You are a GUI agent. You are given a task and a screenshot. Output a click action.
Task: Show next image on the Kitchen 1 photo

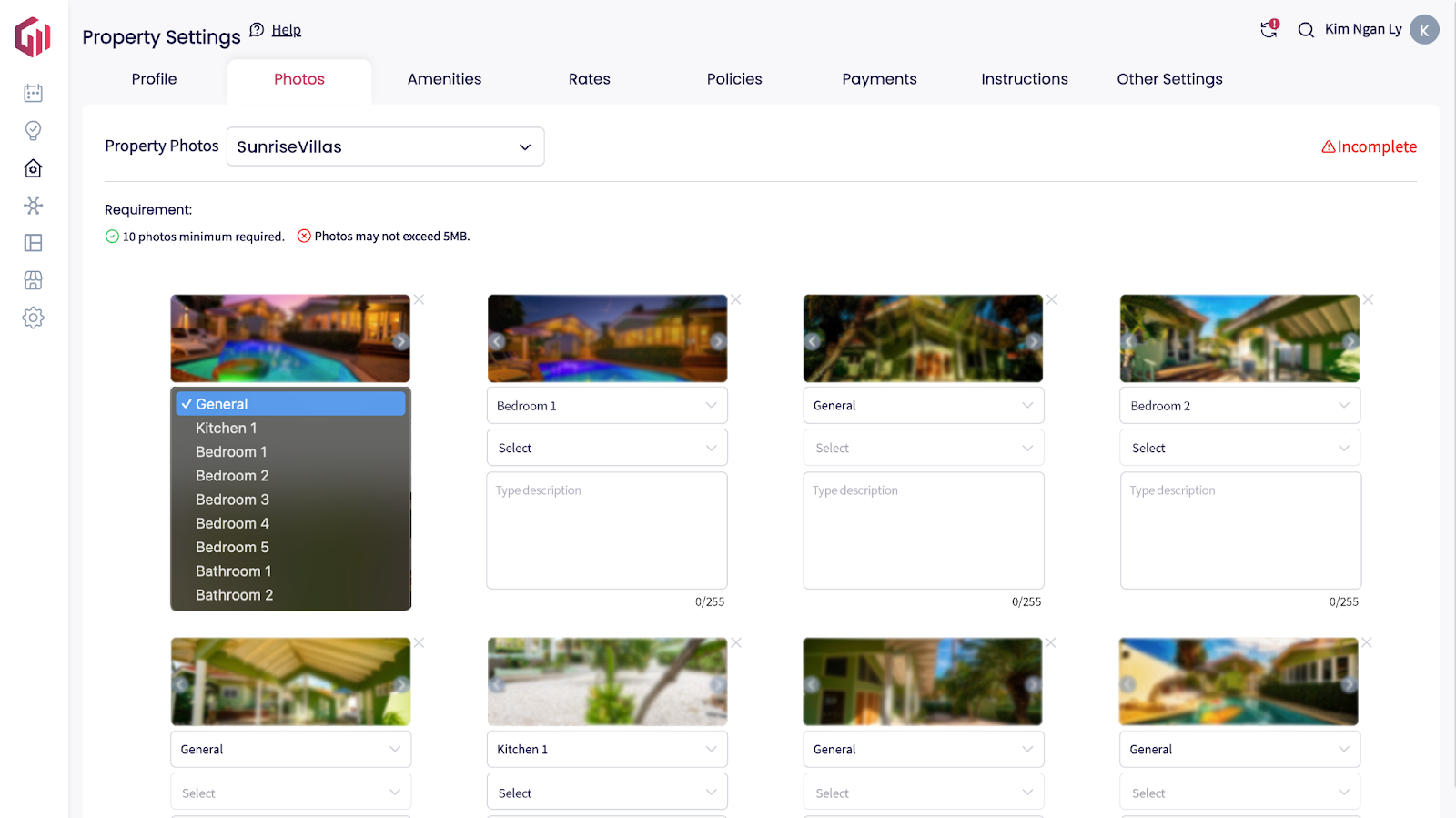(x=718, y=684)
